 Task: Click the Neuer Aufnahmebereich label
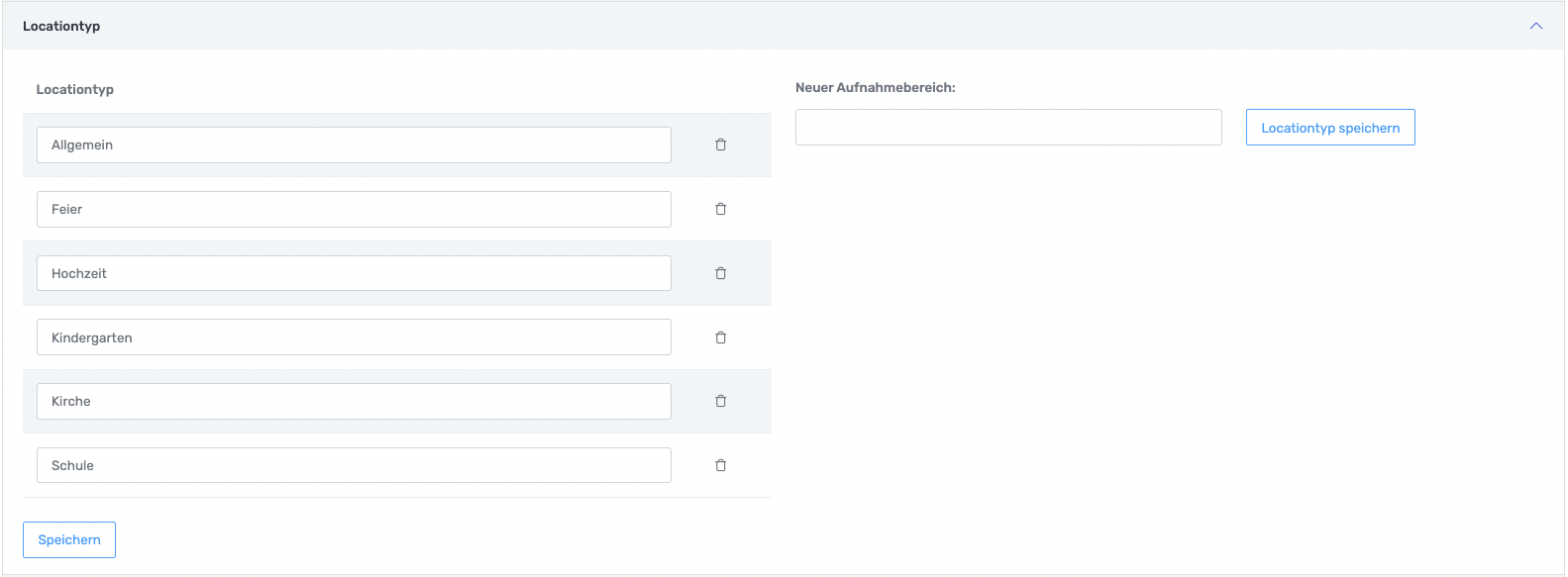(x=875, y=87)
